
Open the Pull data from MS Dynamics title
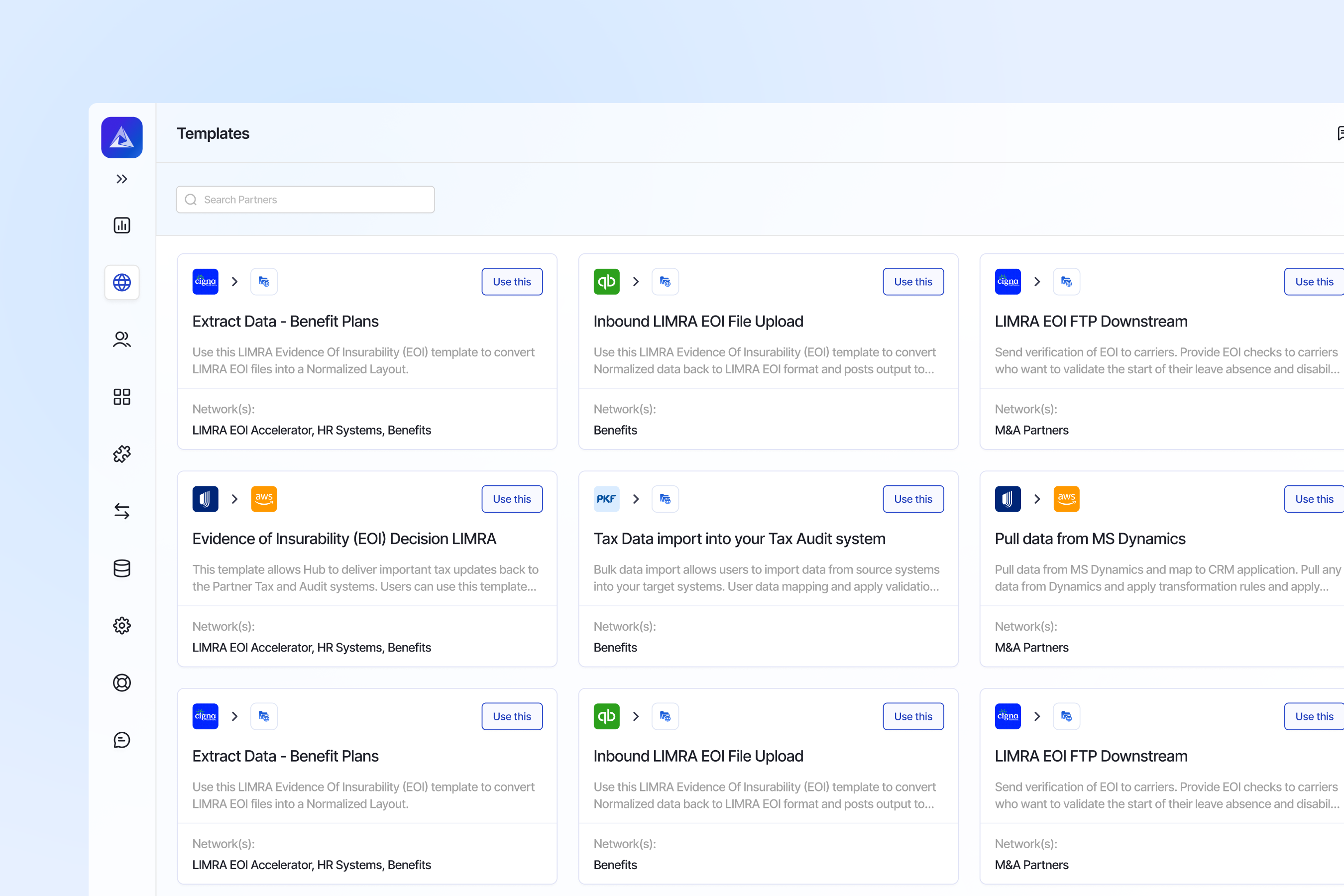point(1090,538)
